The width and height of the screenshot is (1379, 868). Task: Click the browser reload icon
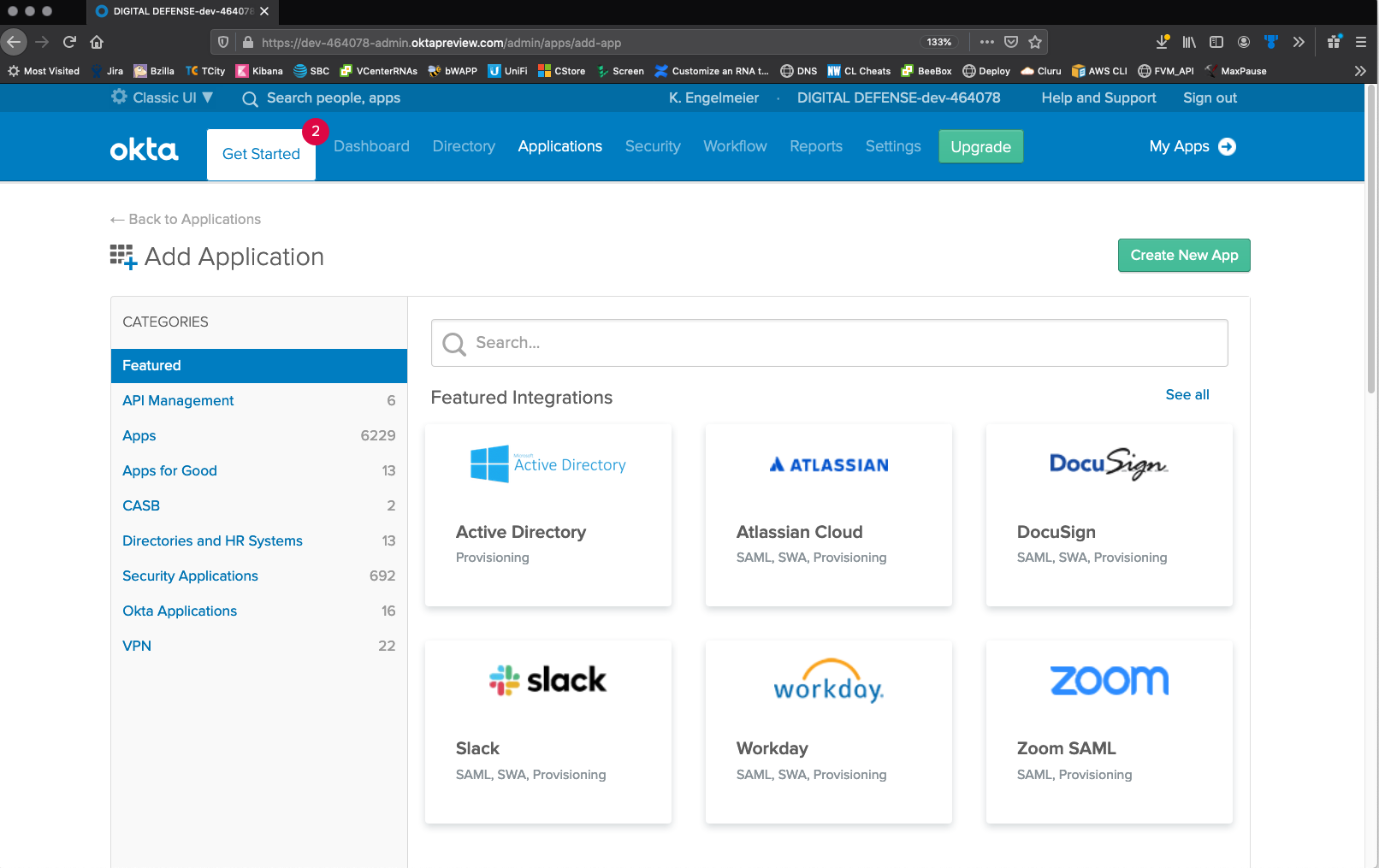pos(70,42)
